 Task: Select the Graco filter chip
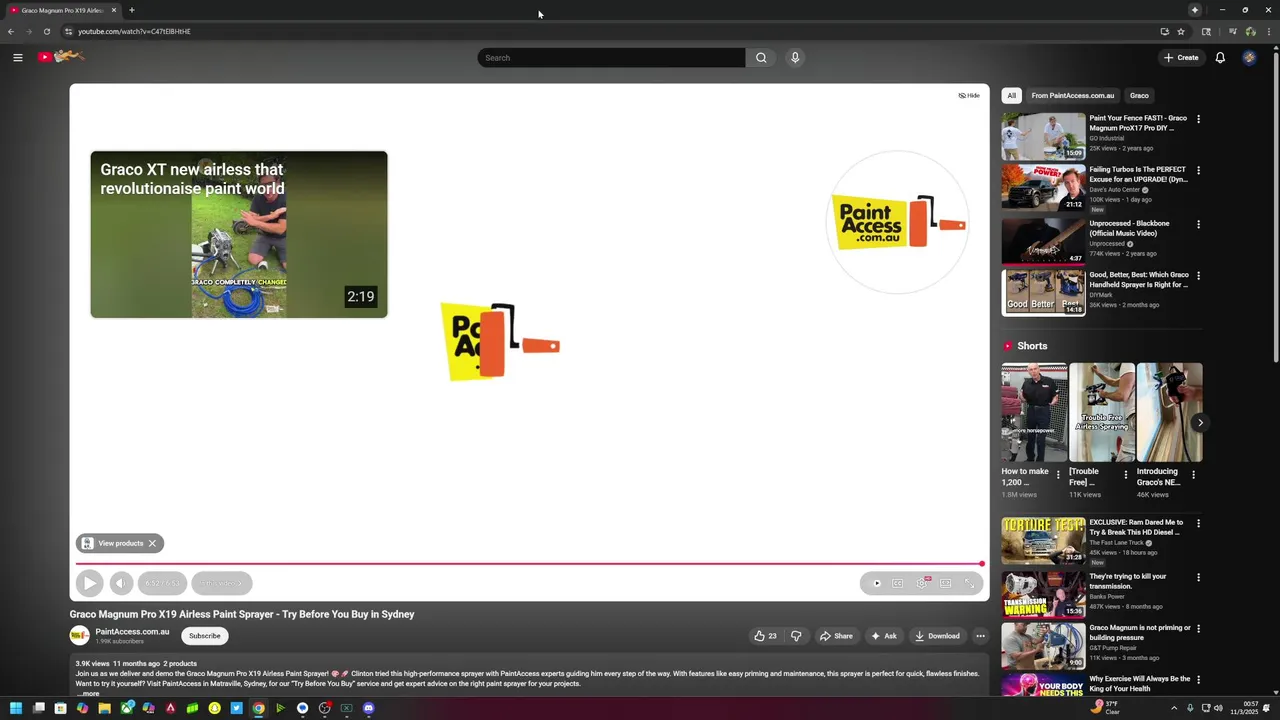pyautogui.click(x=1139, y=96)
